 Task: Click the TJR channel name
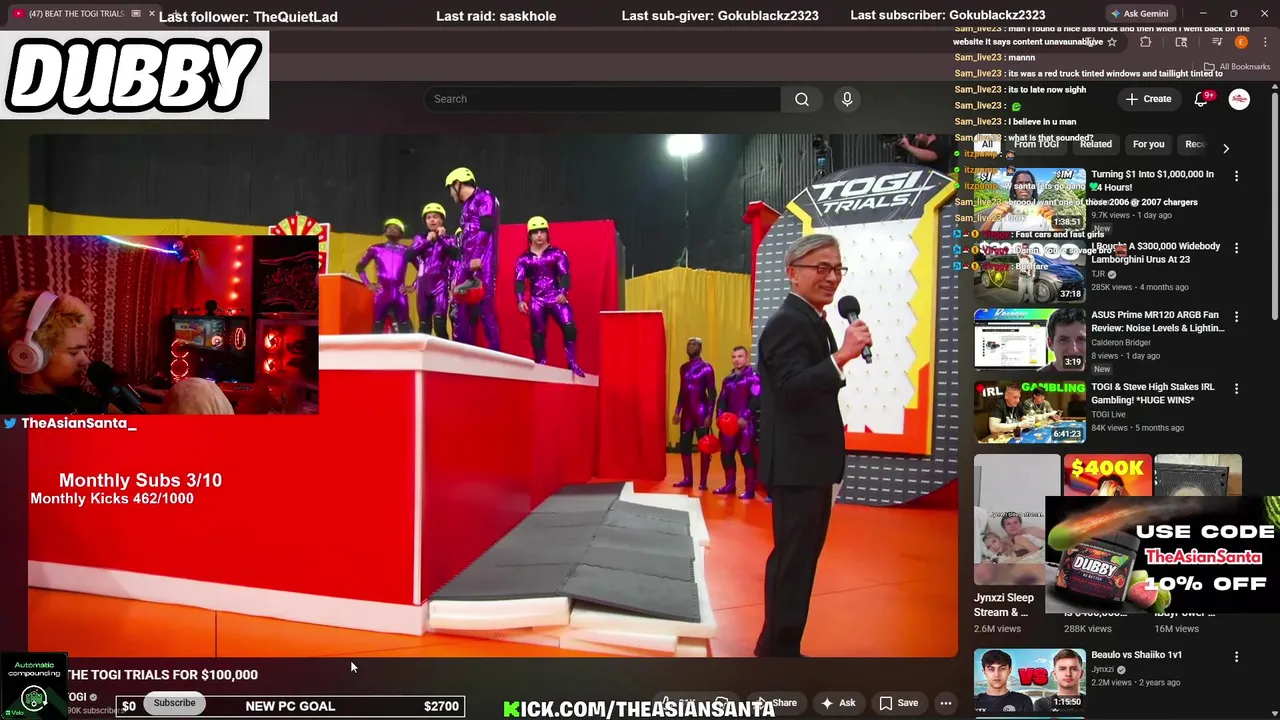[x=1097, y=274]
